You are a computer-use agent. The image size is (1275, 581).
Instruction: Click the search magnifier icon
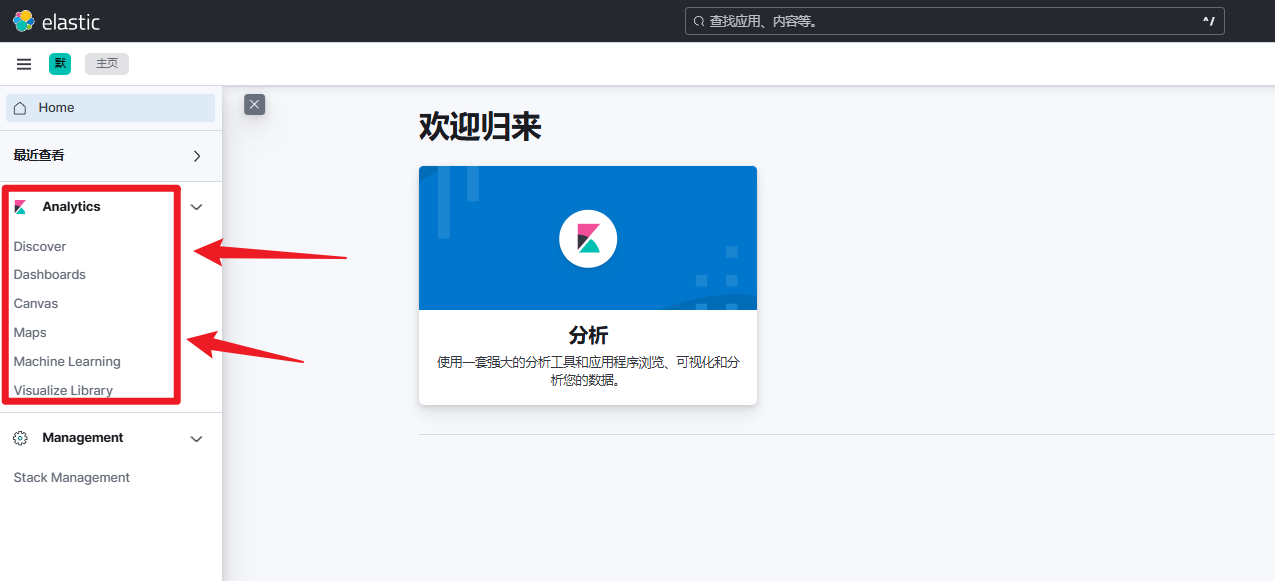[699, 21]
